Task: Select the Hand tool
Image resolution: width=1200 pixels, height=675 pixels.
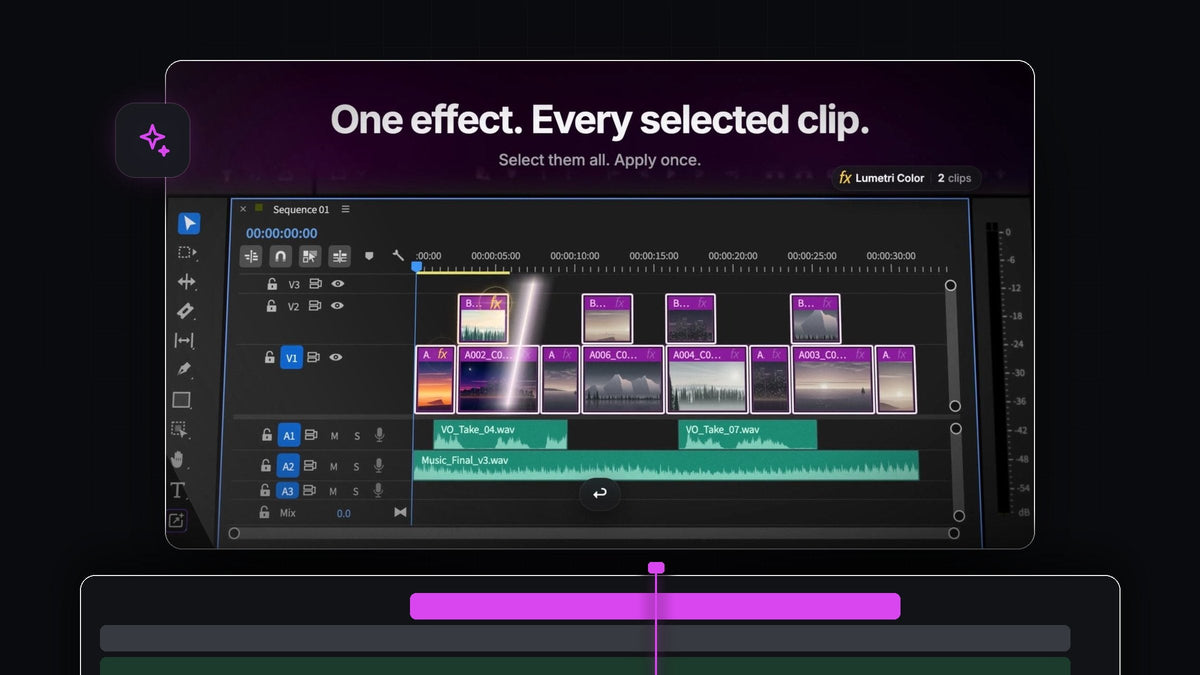Action: click(x=179, y=460)
